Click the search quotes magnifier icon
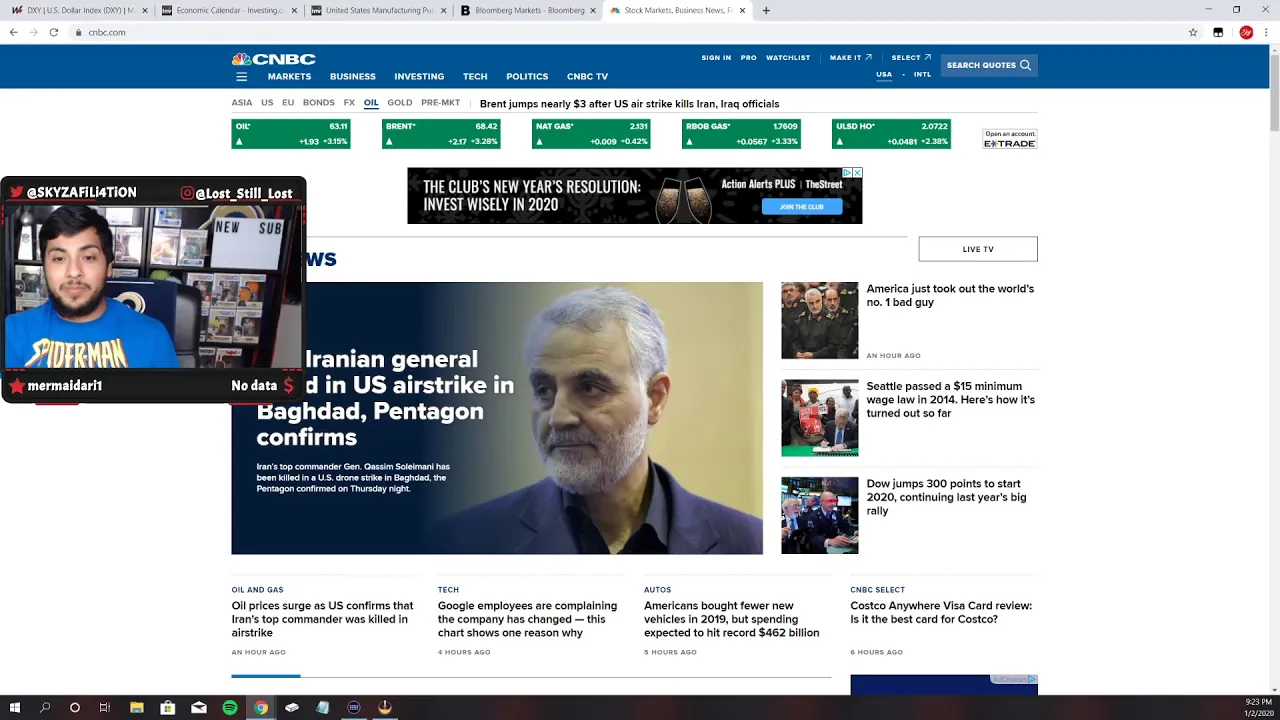The height and width of the screenshot is (720, 1280). 1025,65
